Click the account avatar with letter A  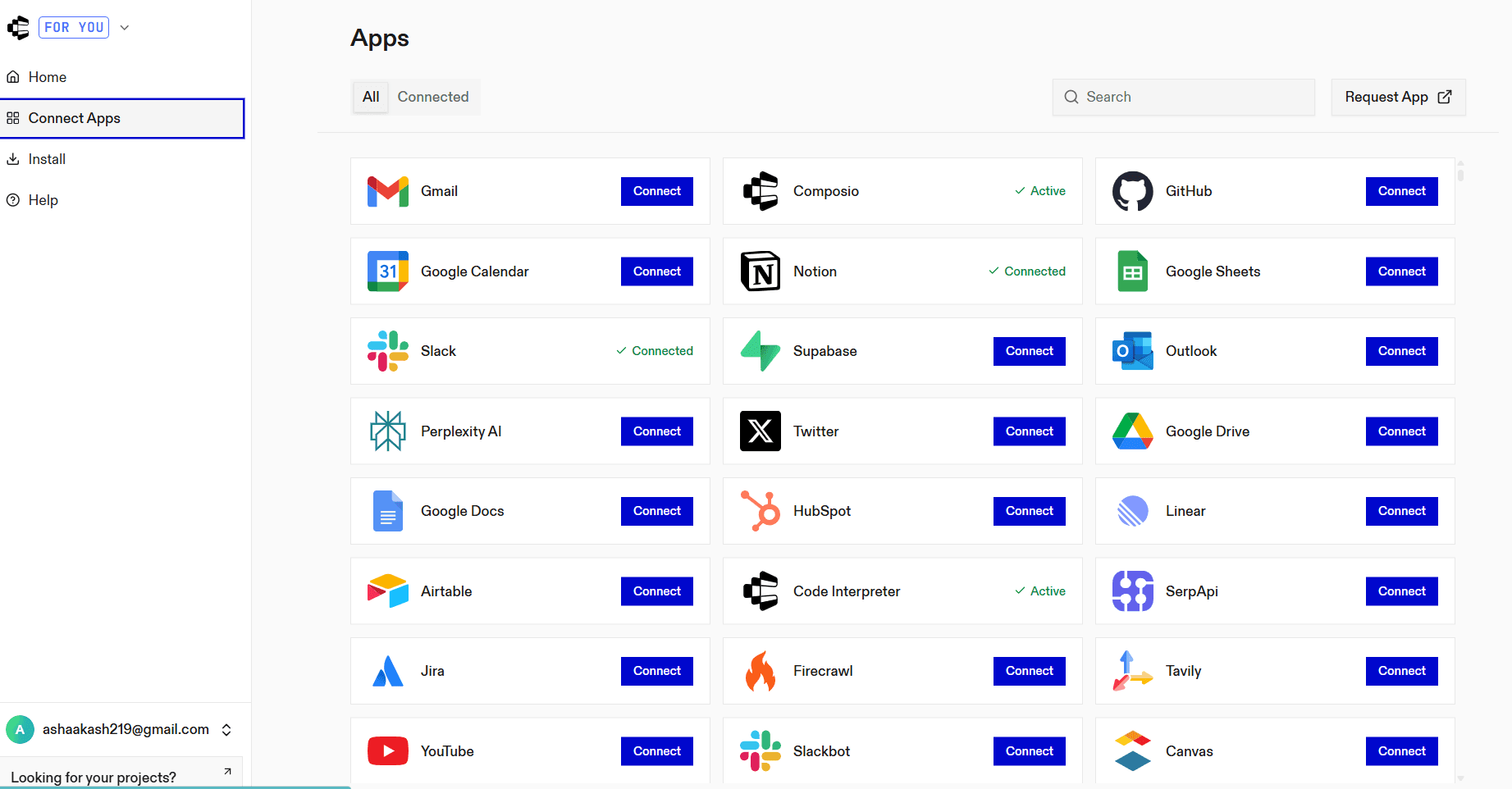pyautogui.click(x=20, y=730)
